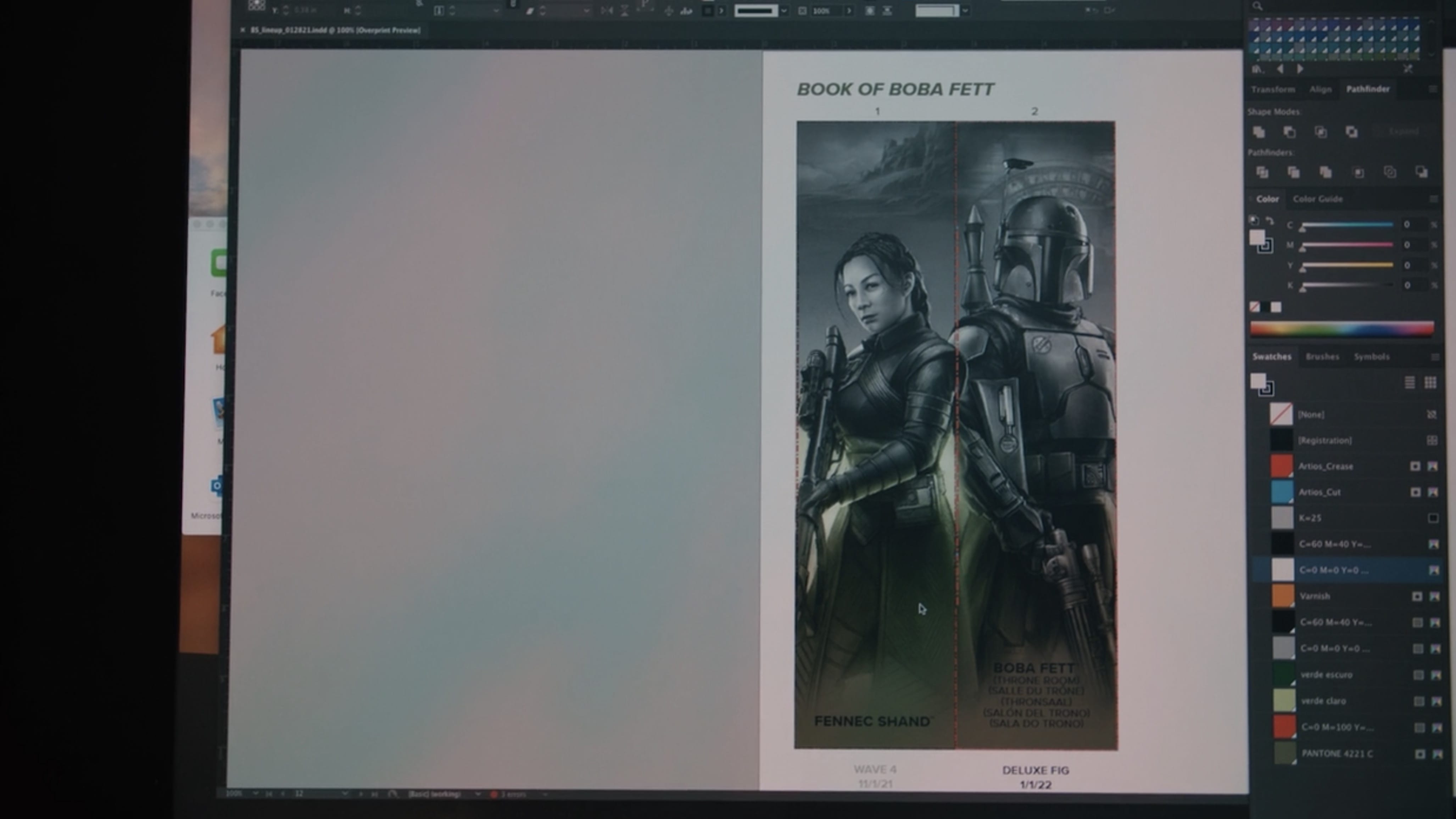The image size is (1456, 819).
Task: Click the flip horizontal icon in control bar
Action: pyautogui.click(x=607, y=10)
